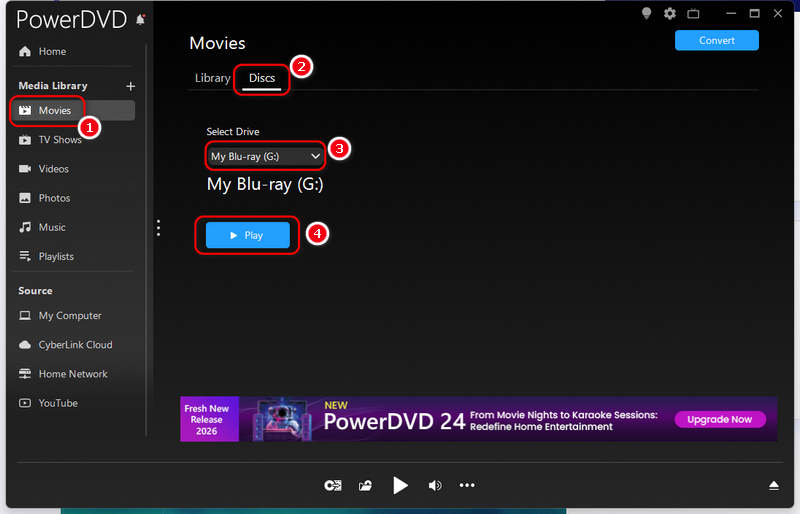This screenshot has width=800, height=514.
Task: Click the Music note icon
Action: (x=24, y=227)
